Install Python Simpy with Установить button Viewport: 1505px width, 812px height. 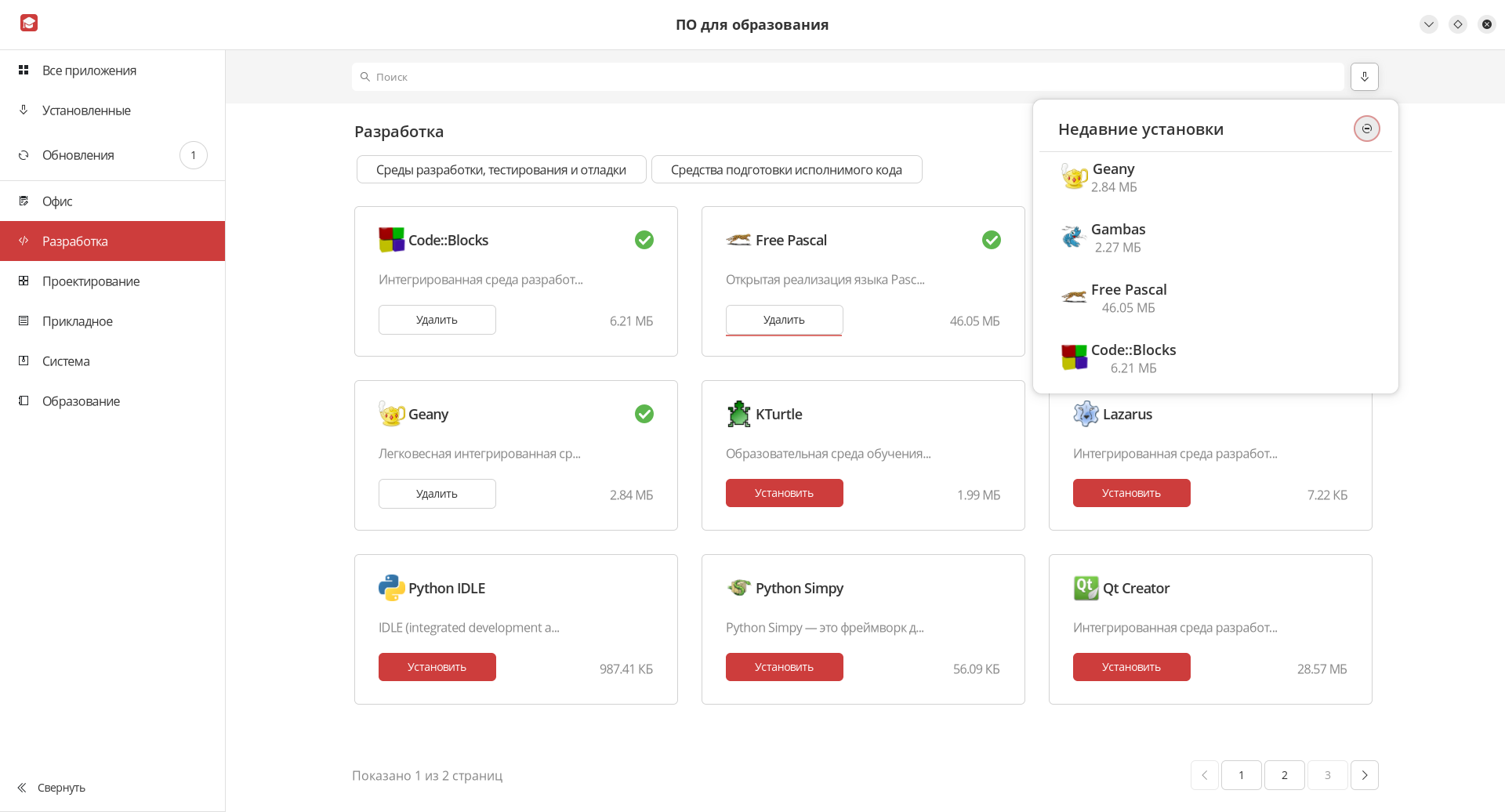(784, 667)
